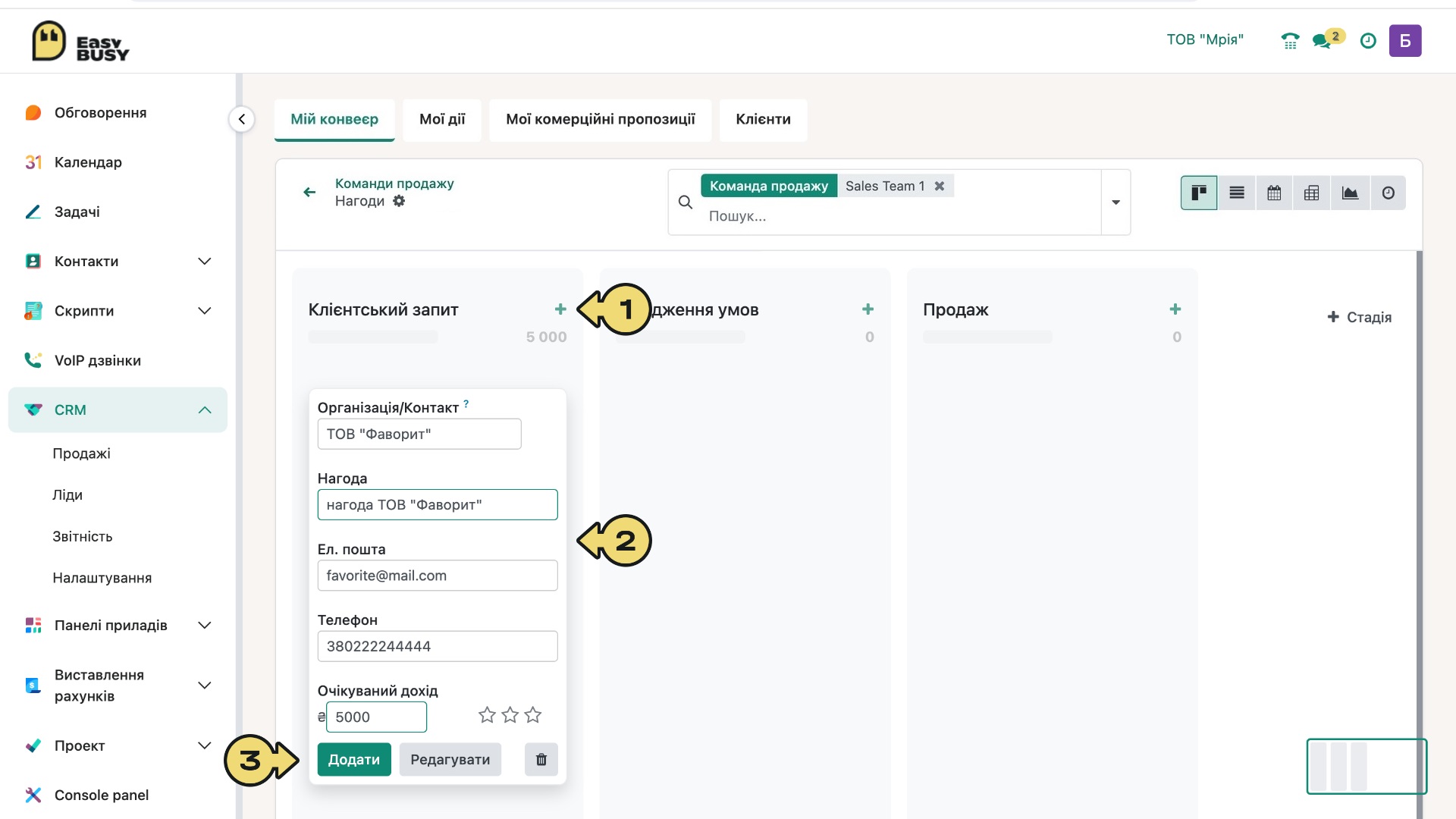This screenshot has width=1456, height=819.
Task: Open the Клієнти tab
Action: (x=763, y=119)
